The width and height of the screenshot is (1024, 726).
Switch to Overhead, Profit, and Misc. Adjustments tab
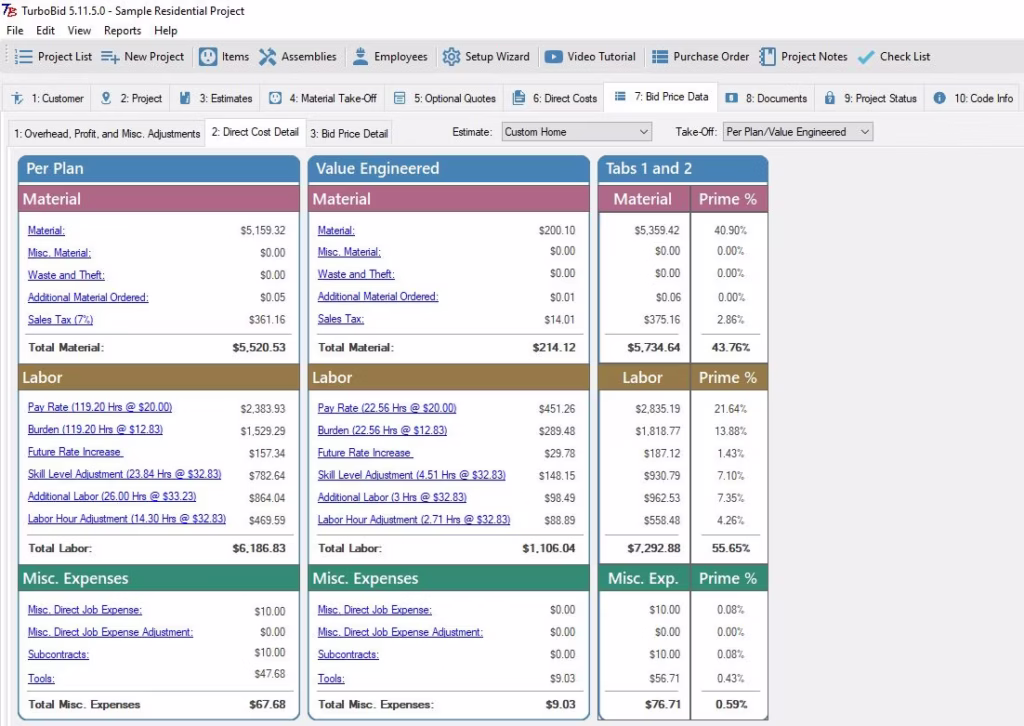(x=107, y=133)
